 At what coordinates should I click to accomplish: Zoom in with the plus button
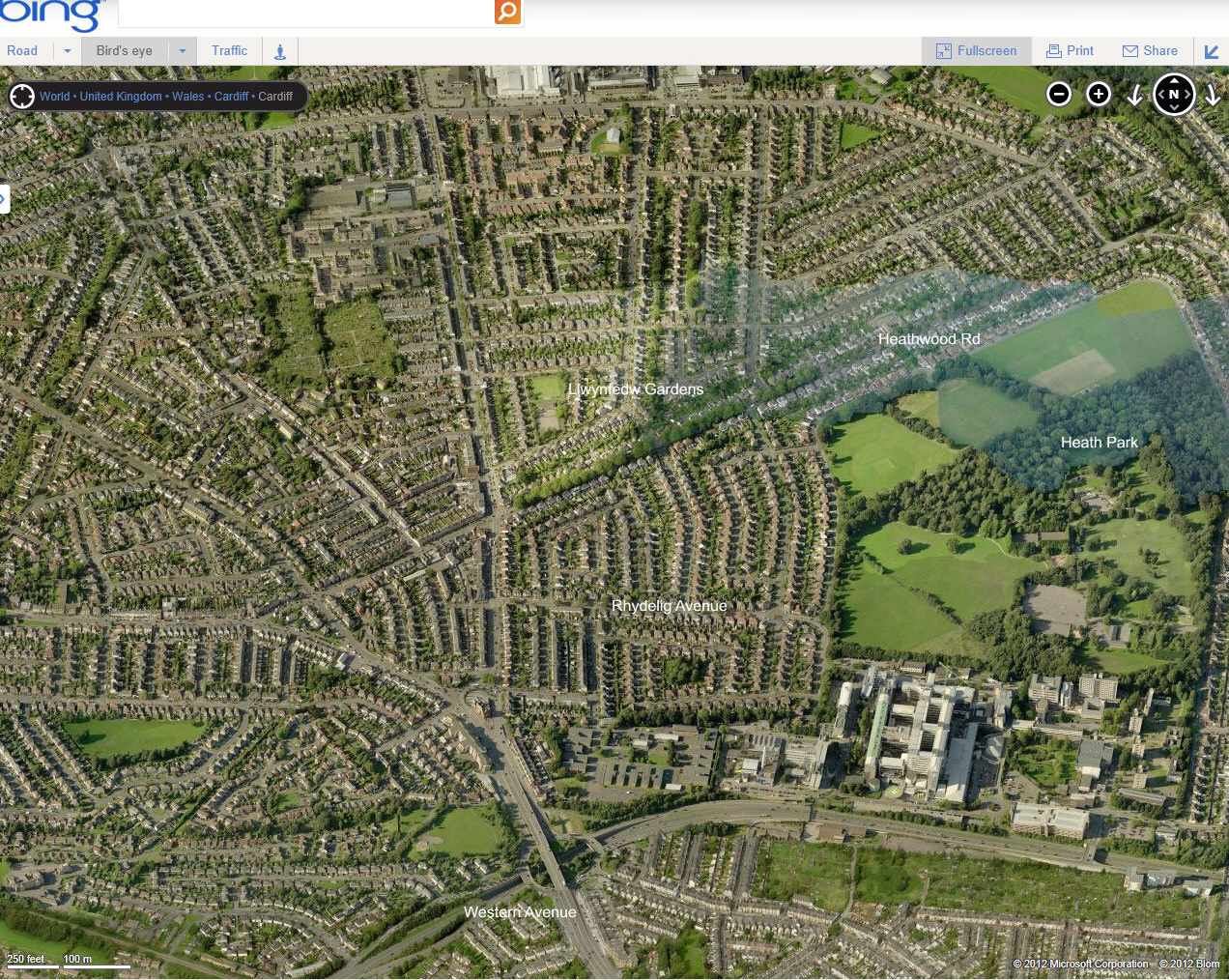[1099, 94]
